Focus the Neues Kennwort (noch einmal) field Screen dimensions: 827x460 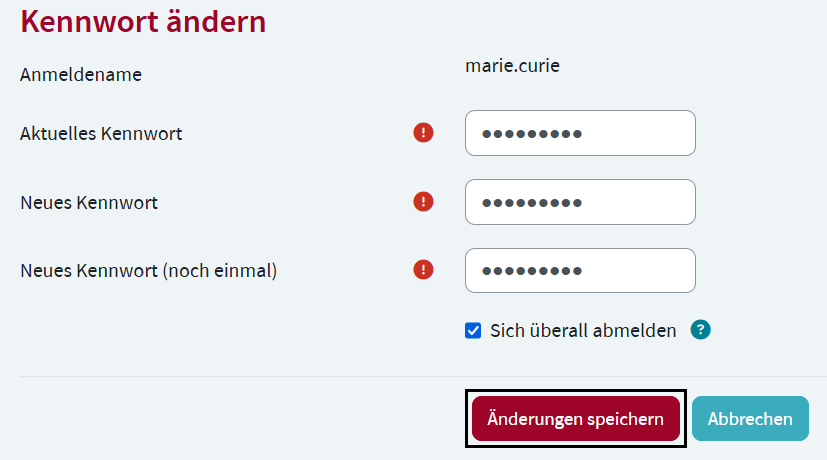580,271
